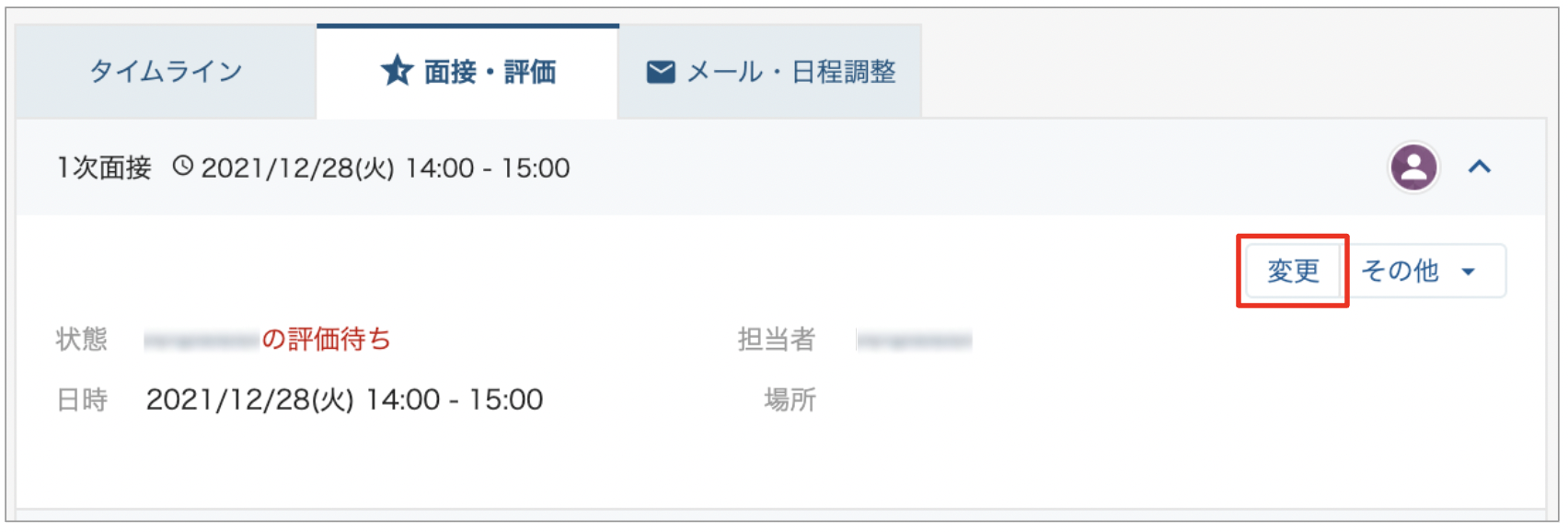Click the purple interviewer avatar icon
This screenshot has height=532, width=1568.
[1413, 168]
